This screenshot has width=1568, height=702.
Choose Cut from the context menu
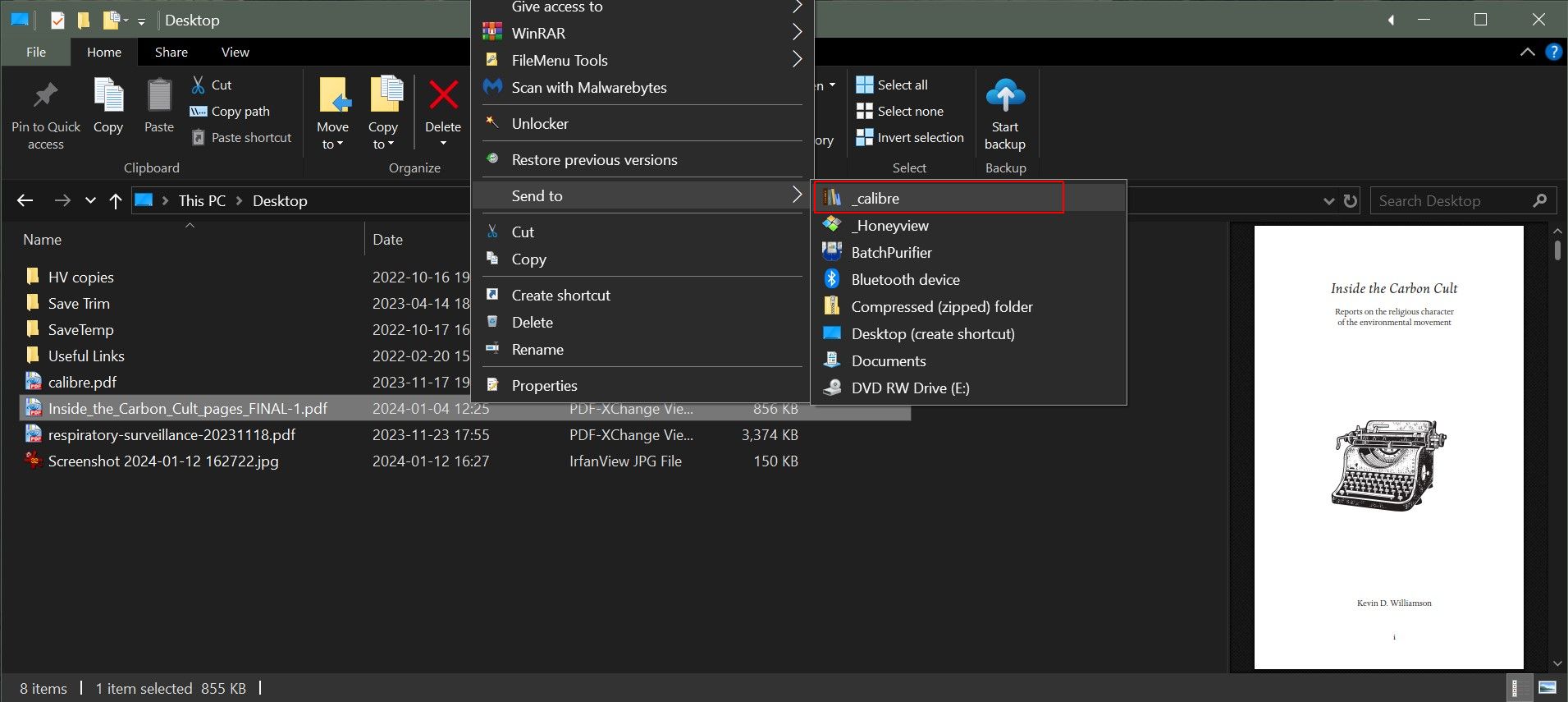(x=641, y=232)
